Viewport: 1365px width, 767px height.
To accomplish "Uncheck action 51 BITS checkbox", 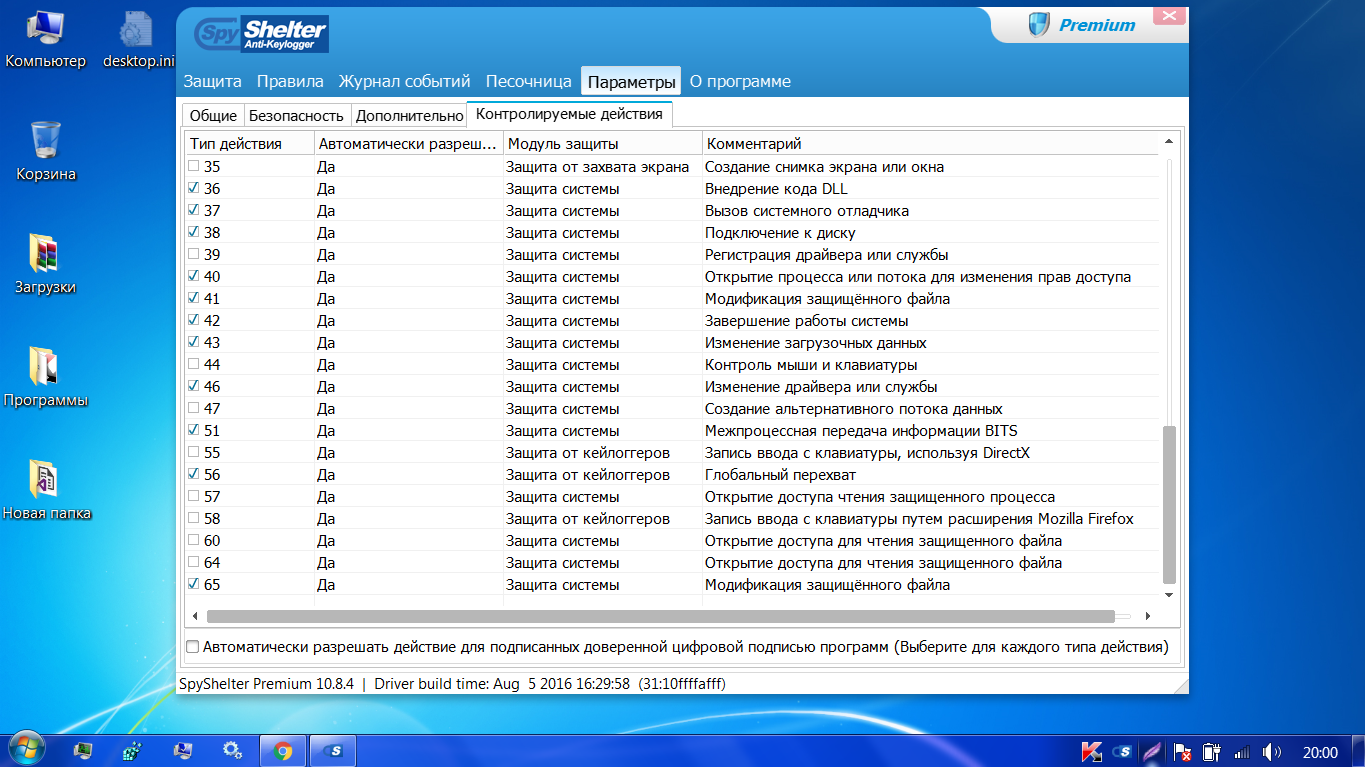I will tap(194, 430).
